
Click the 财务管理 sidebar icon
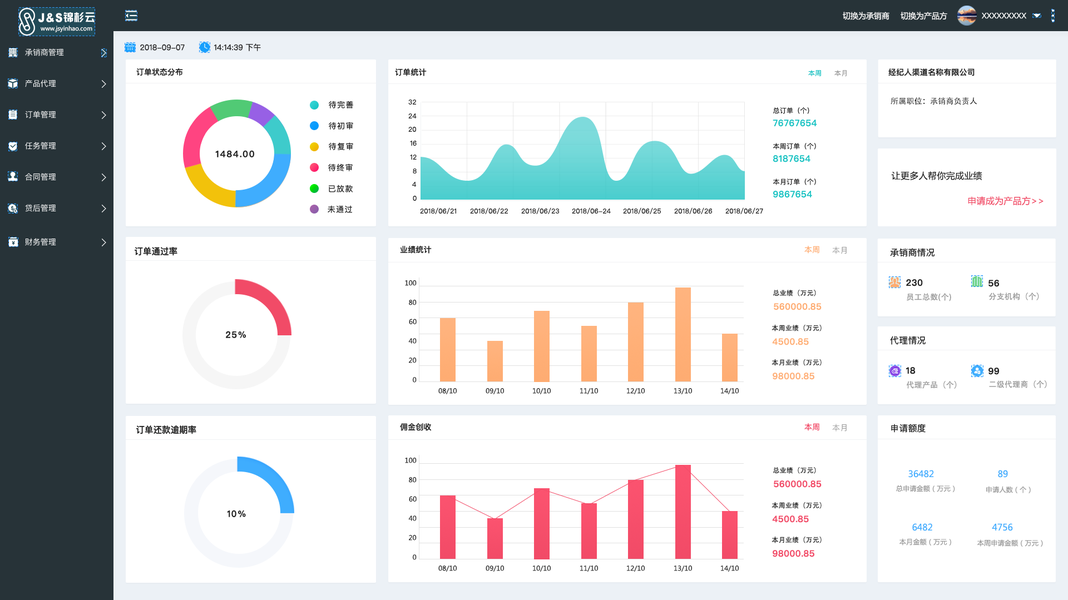click(13, 242)
